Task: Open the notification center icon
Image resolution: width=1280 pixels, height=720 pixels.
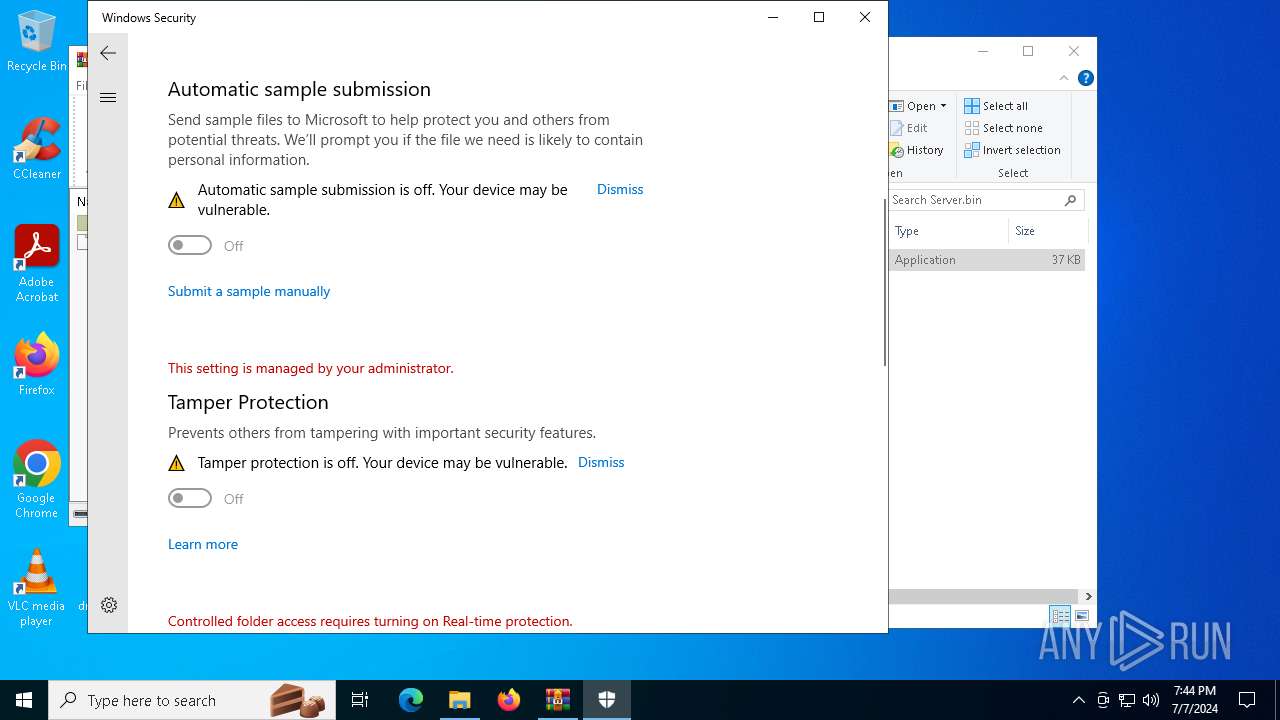Action: (1247, 700)
